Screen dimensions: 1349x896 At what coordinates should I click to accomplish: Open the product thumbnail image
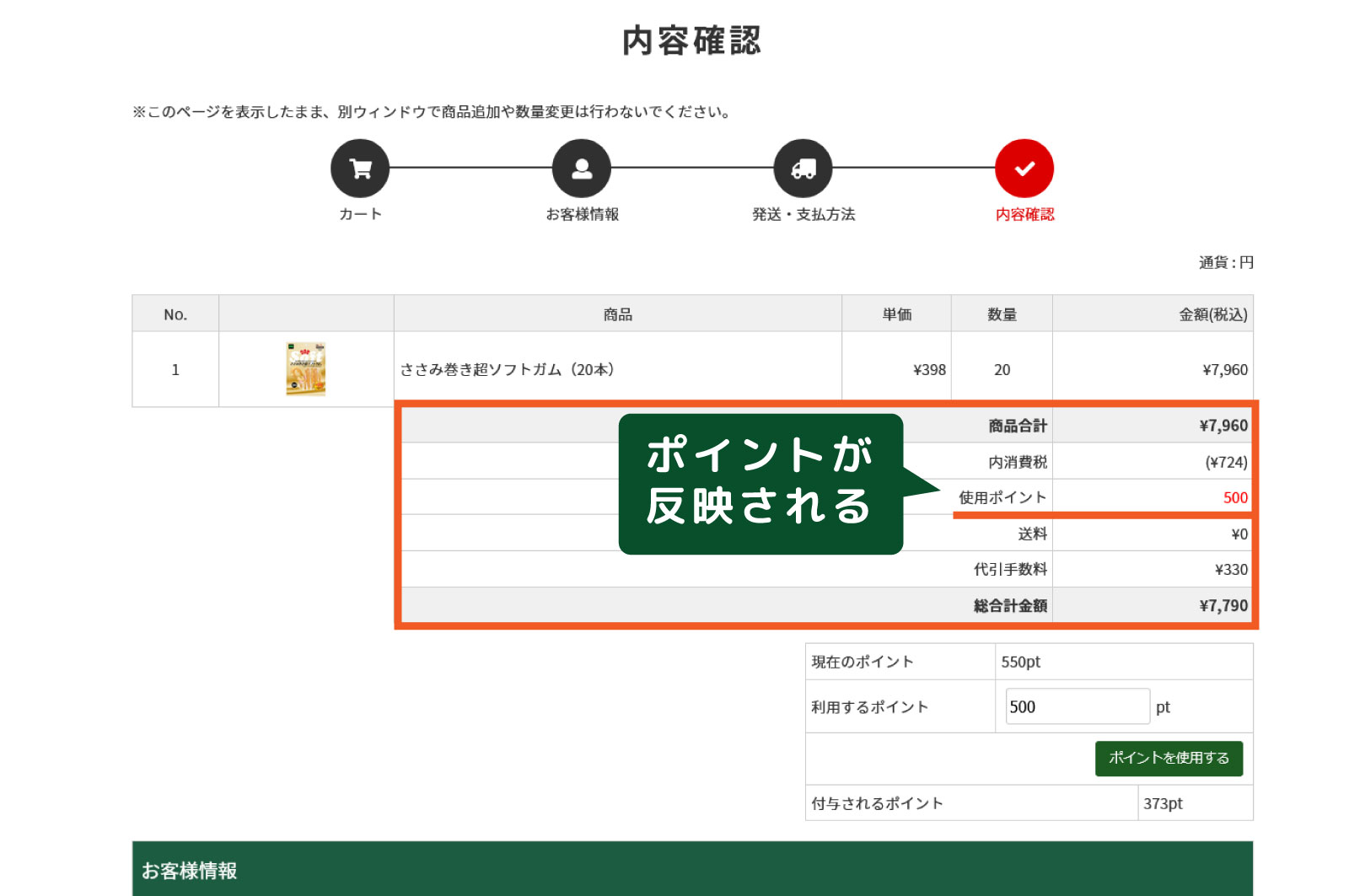[x=306, y=369]
